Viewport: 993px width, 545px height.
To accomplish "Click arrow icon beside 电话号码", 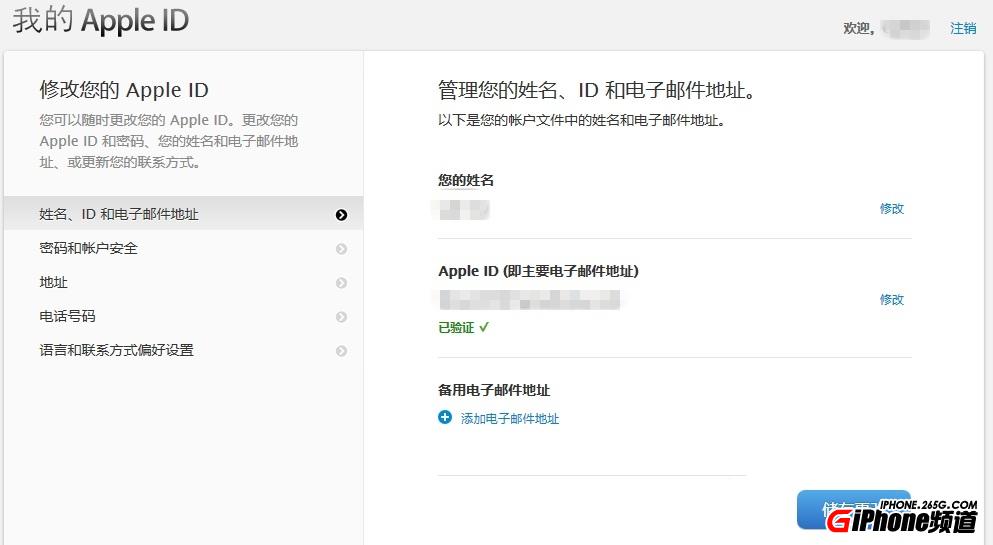I will point(341,316).
